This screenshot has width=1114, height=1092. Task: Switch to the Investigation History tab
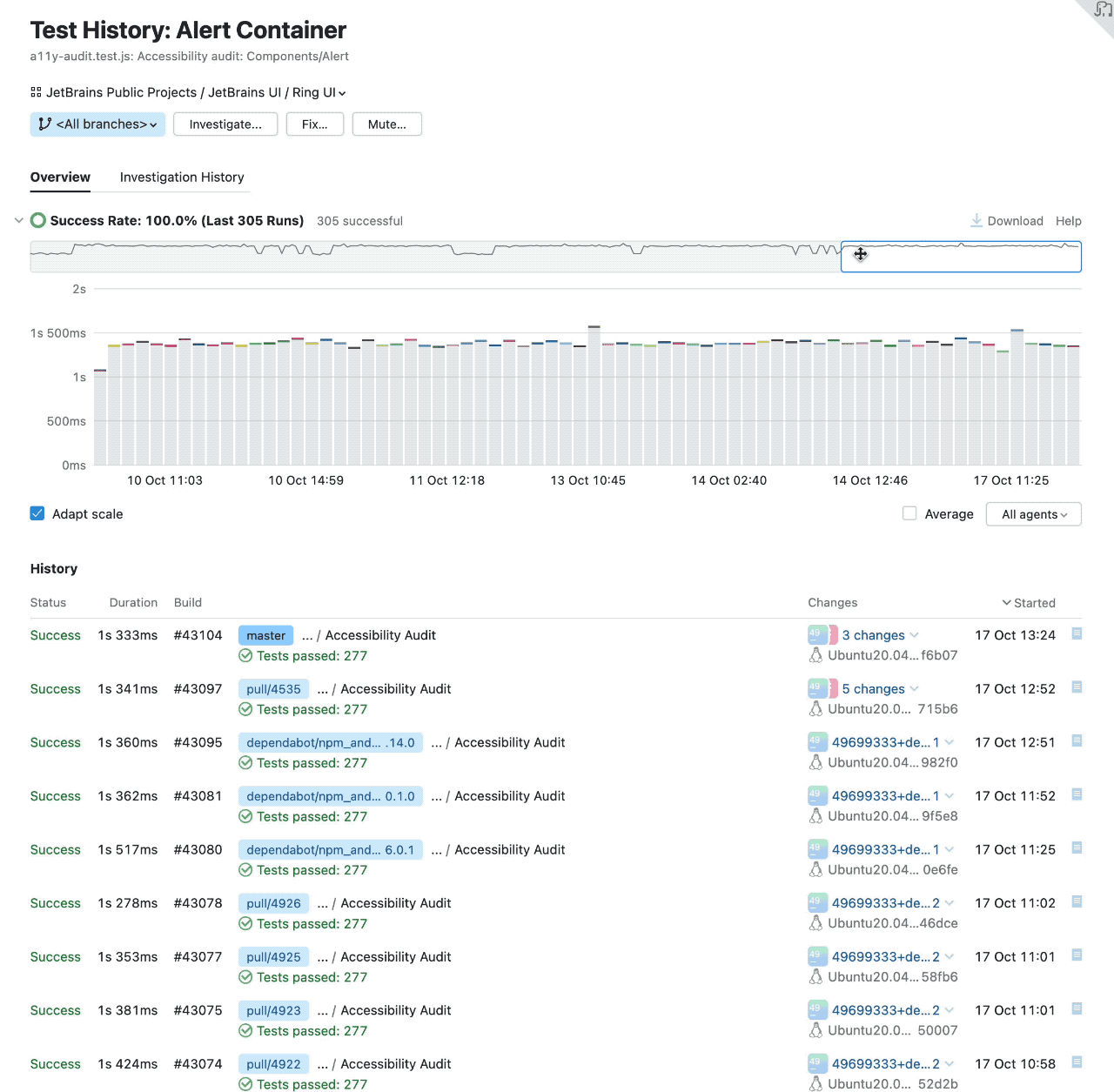[182, 177]
